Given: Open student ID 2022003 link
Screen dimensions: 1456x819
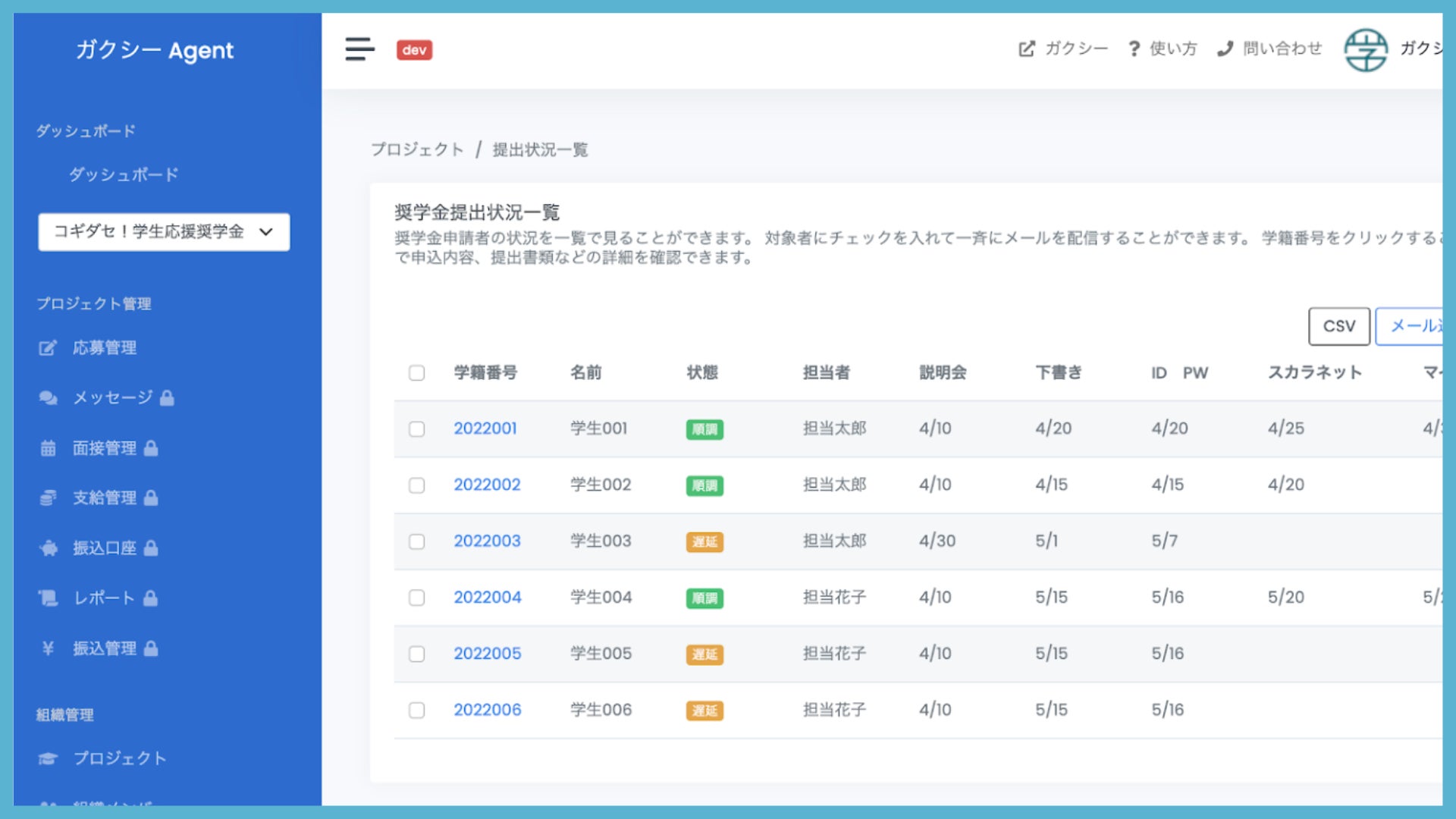Looking at the screenshot, I should [487, 541].
